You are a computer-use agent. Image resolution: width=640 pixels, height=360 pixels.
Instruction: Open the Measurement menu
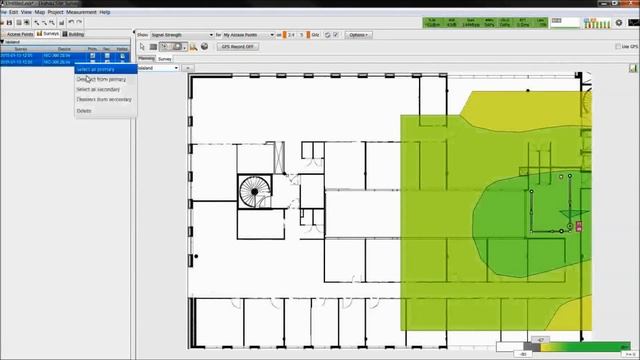pos(81,12)
